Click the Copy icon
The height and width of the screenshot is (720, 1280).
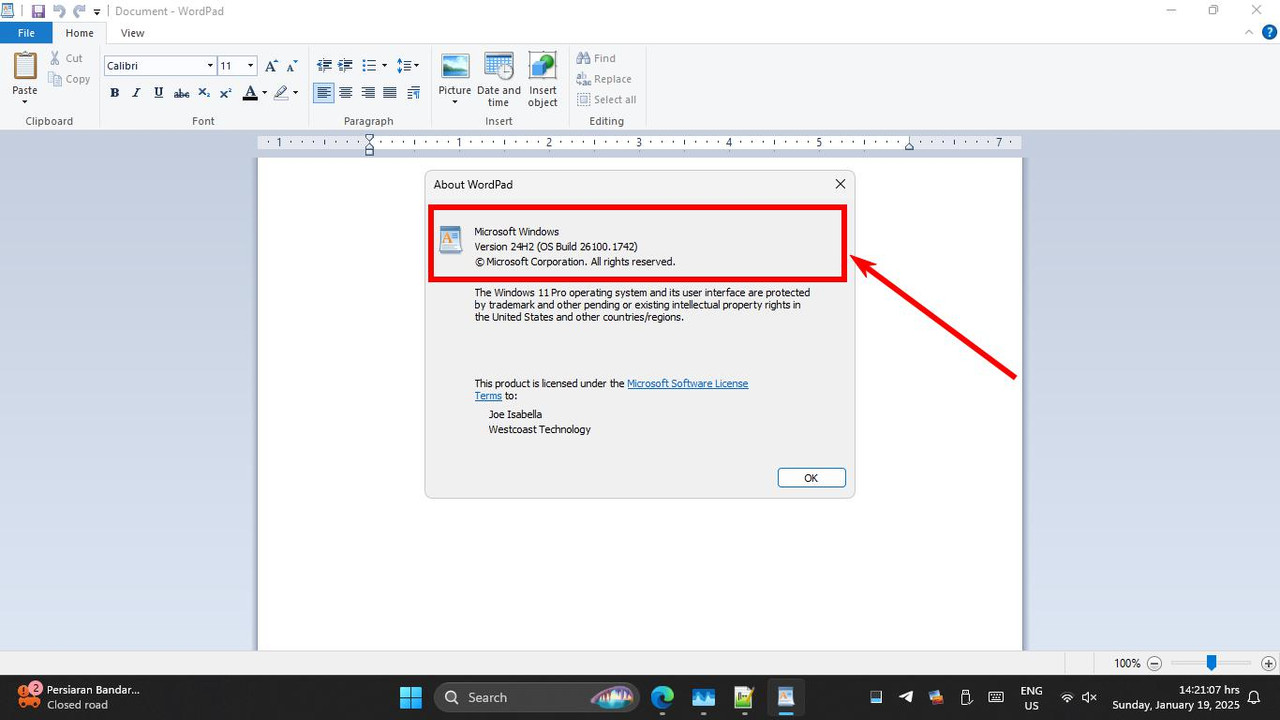pyautogui.click(x=56, y=79)
